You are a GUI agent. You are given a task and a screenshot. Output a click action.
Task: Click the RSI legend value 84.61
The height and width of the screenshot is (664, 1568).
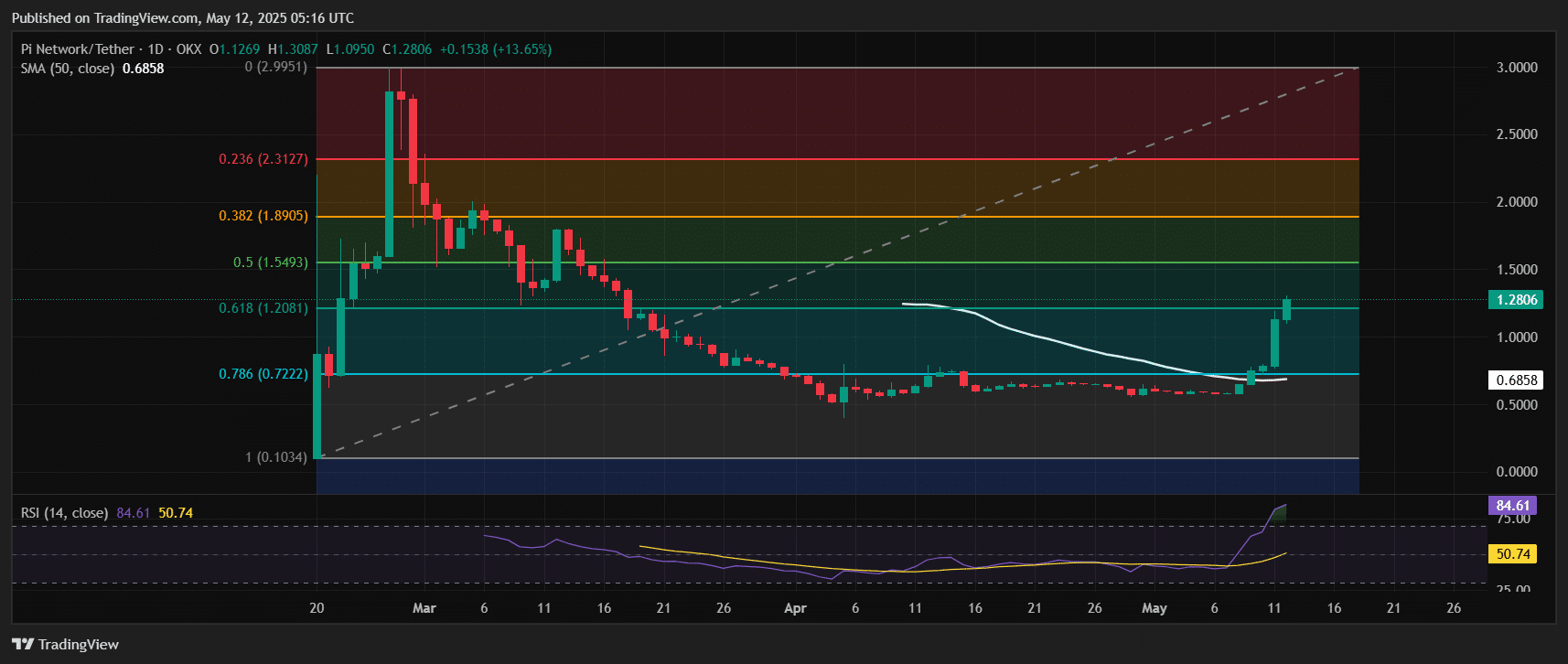click(134, 513)
